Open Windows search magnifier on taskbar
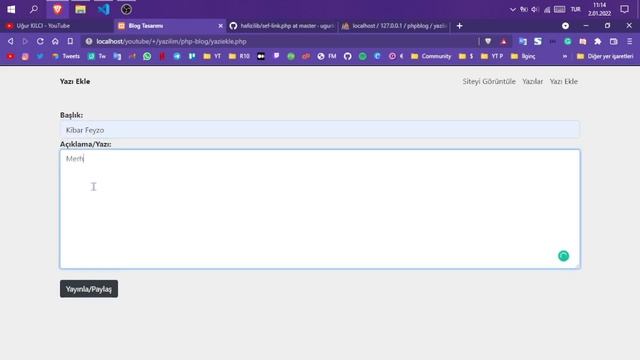The height and width of the screenshot is (360, 640). [34, 9]
